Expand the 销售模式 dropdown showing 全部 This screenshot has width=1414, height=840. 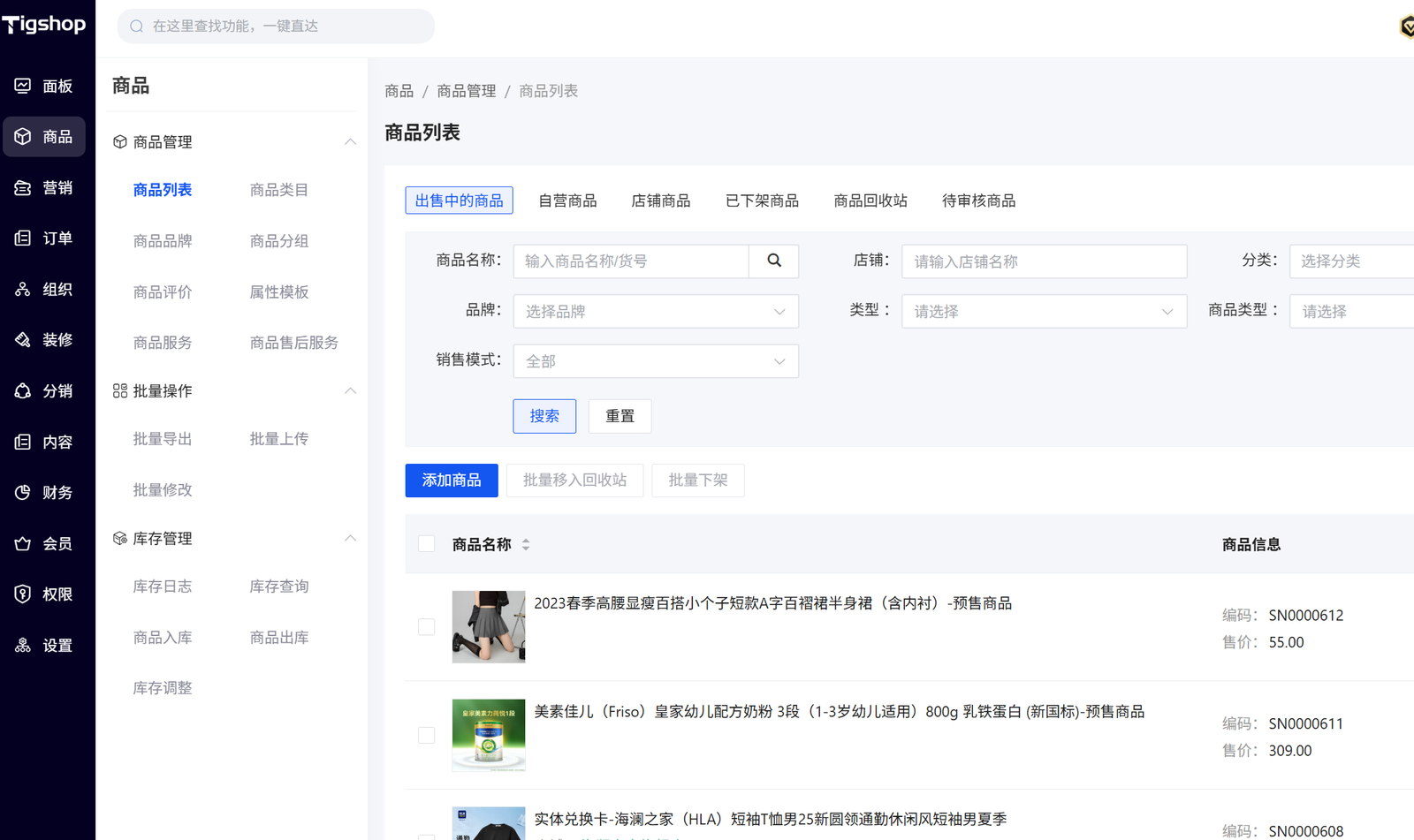point(655,361)
